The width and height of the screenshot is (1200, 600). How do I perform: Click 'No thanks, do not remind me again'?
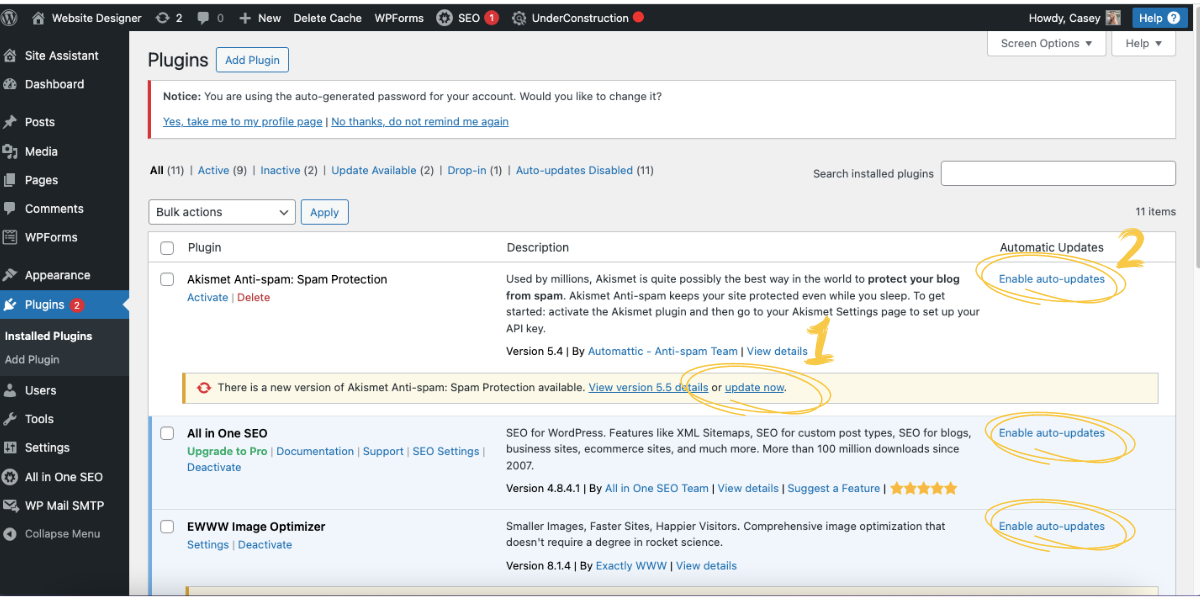(420, 122)
